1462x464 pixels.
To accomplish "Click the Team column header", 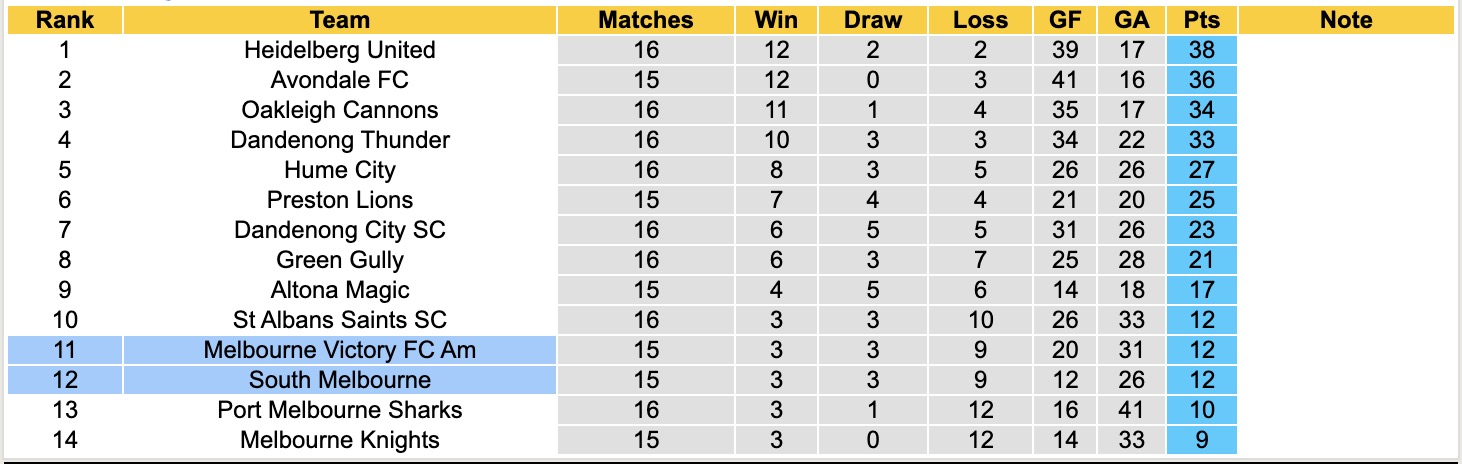I will coord(340,20).
